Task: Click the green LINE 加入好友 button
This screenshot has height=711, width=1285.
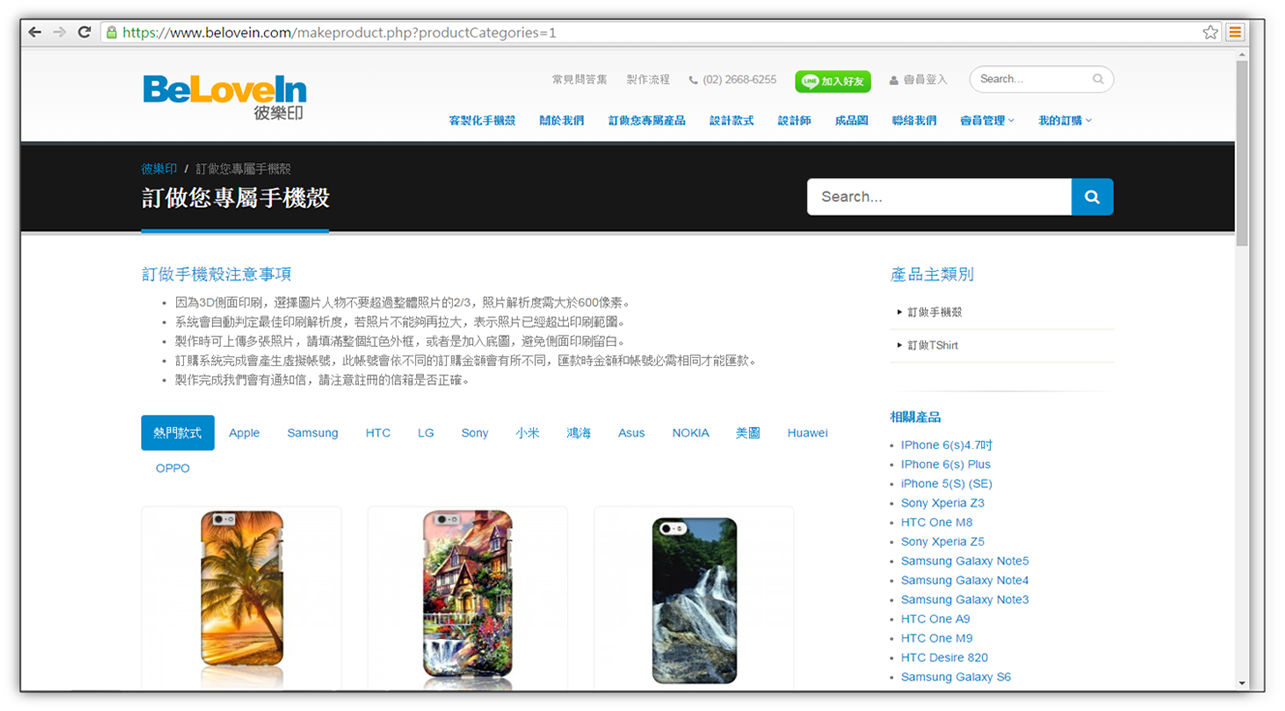Action: (833, 81)
